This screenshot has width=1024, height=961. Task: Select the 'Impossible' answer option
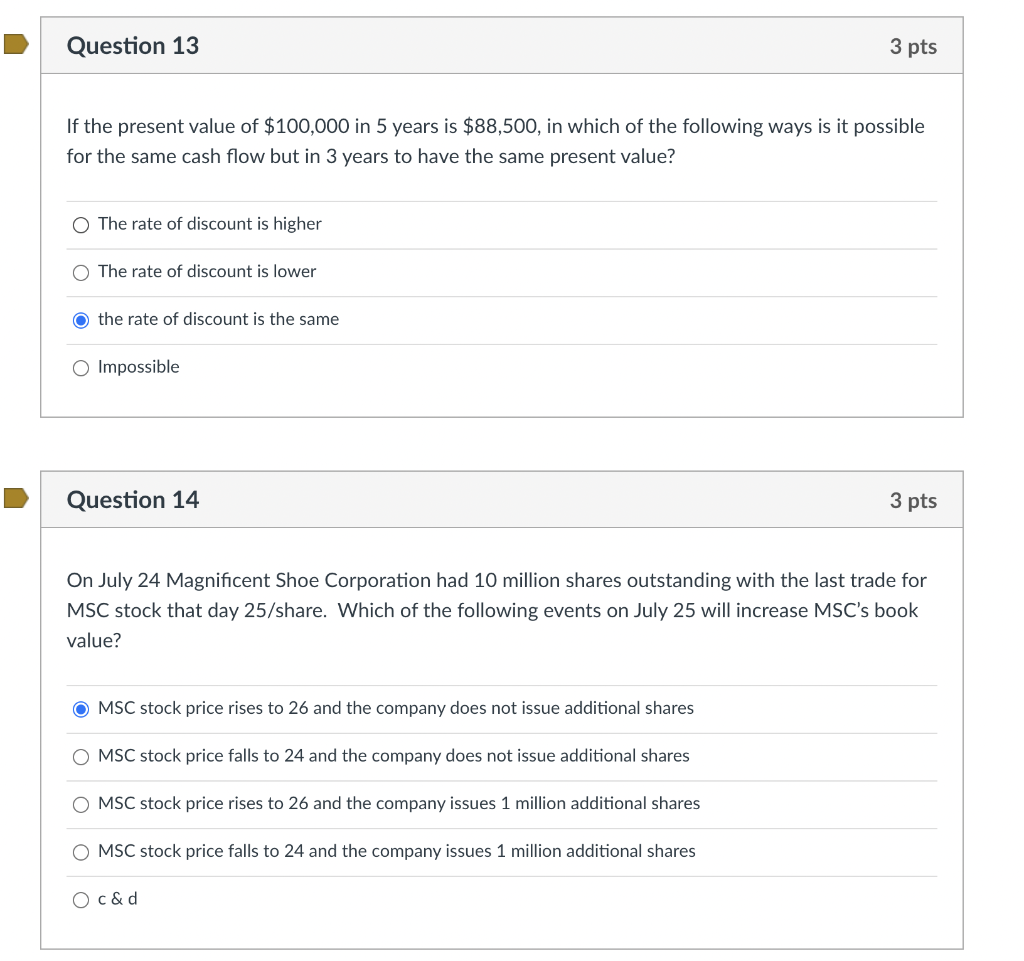pyautogui.click(x=80, y=367)
